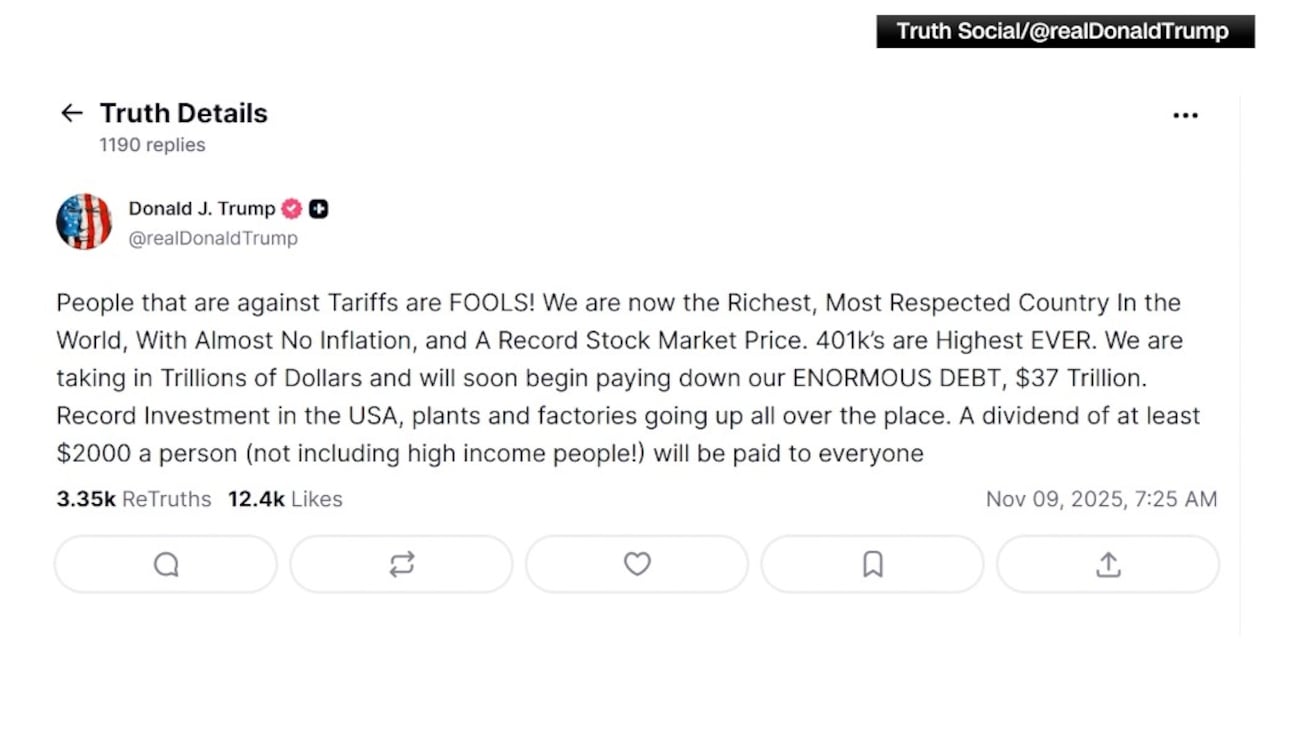Click the Truth Details page heading
The height and width of the screenshot is (729, 1300).
[184, 113]
